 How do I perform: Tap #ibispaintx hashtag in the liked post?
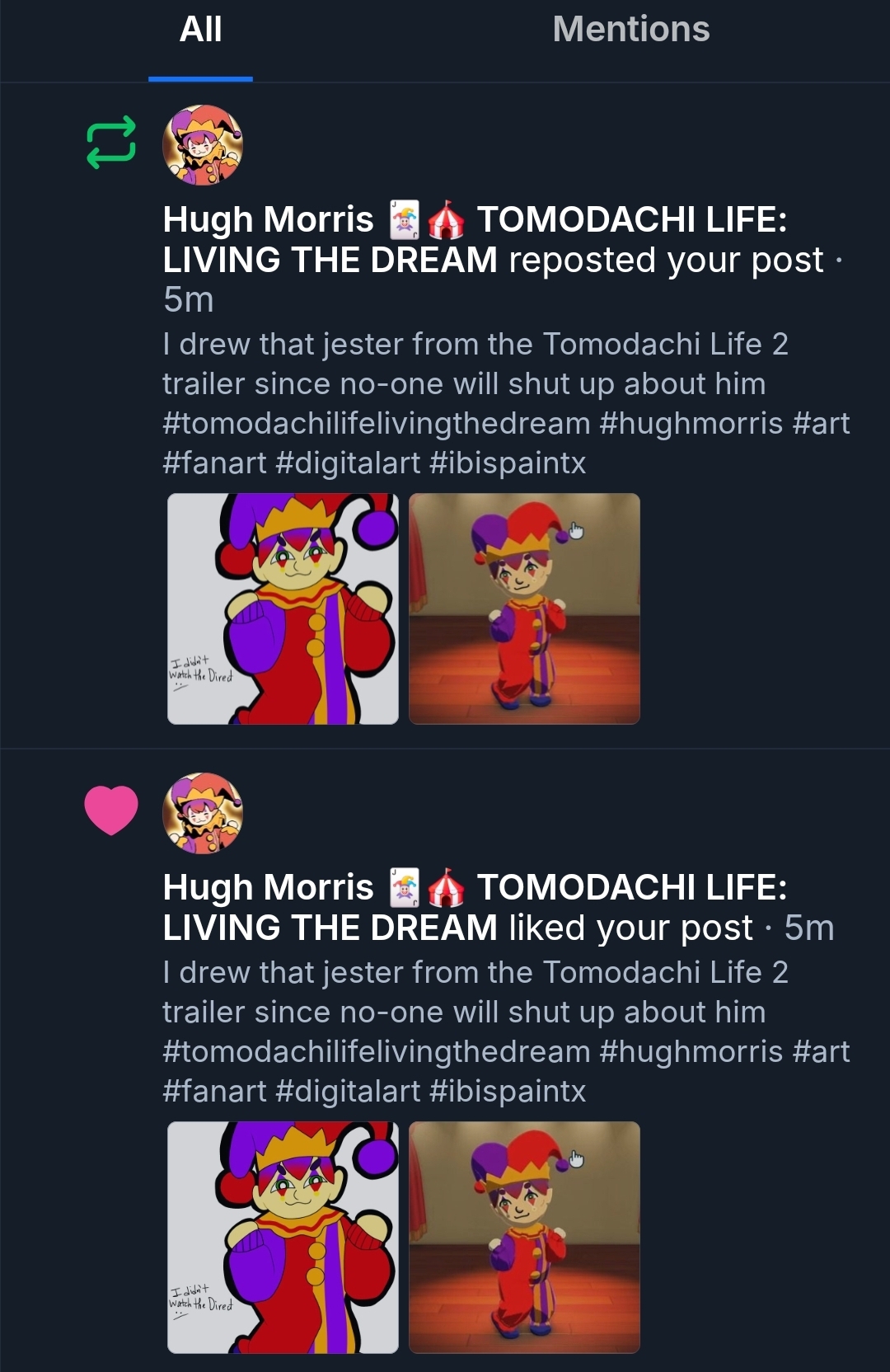508,1092
